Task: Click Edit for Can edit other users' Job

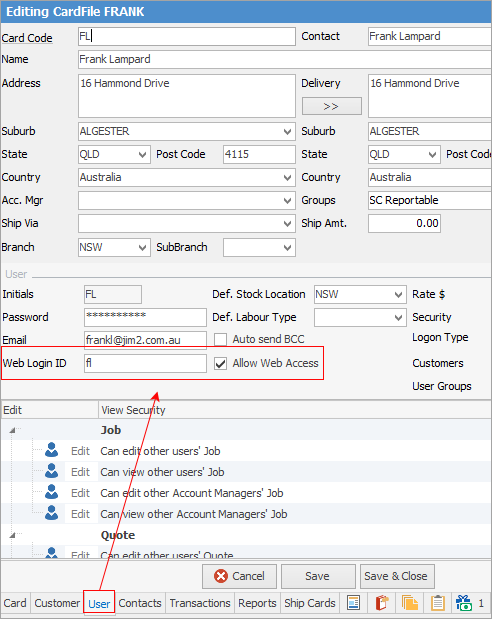Action: (81, 451)
